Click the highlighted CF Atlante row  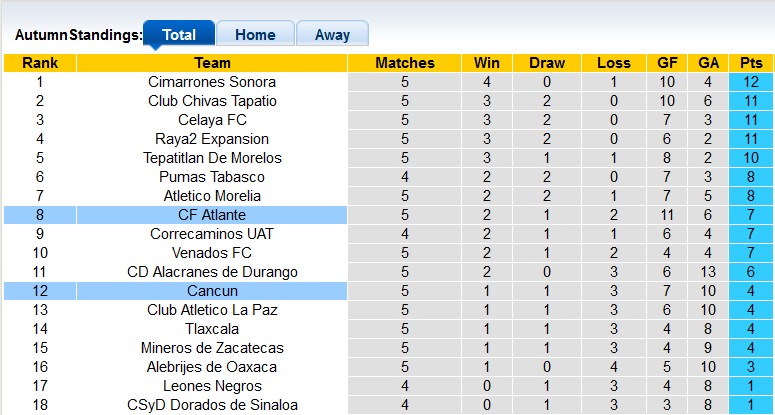[212, 215]
